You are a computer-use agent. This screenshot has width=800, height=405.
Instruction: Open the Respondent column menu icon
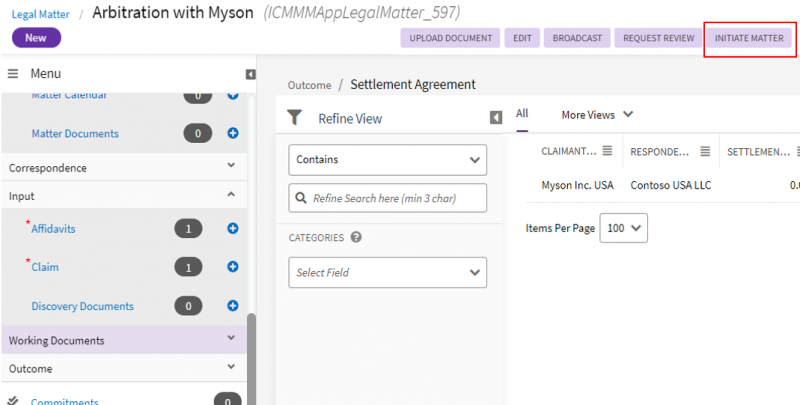point(705,151)
